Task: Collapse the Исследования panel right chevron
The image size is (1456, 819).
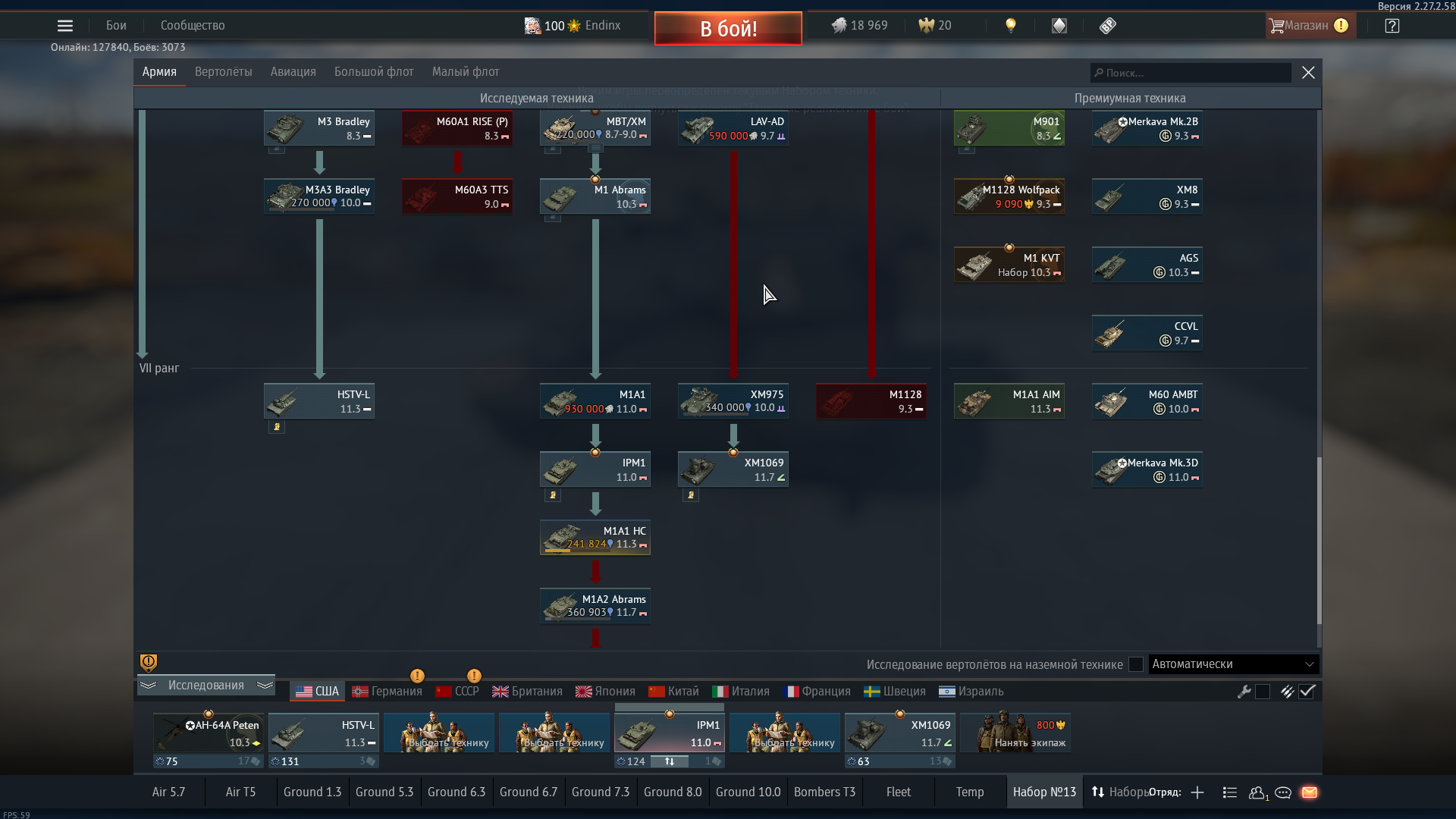Action: click(265, 686)
